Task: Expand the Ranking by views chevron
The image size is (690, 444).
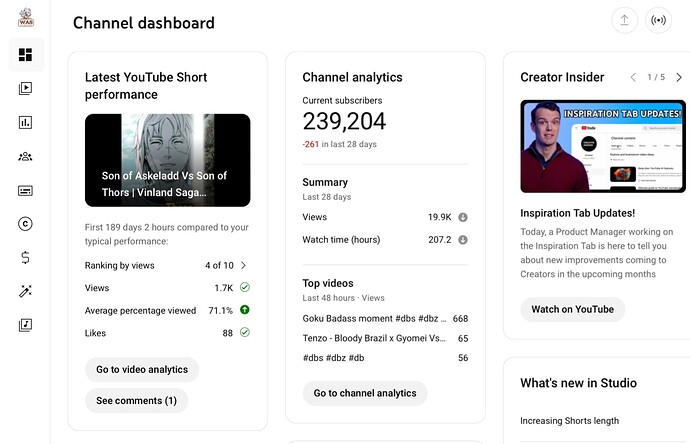Action: (x=243, y=265)
